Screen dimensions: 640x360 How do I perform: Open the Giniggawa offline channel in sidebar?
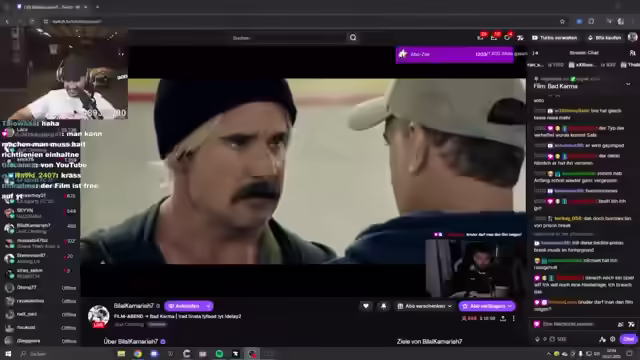click(40, 340)
